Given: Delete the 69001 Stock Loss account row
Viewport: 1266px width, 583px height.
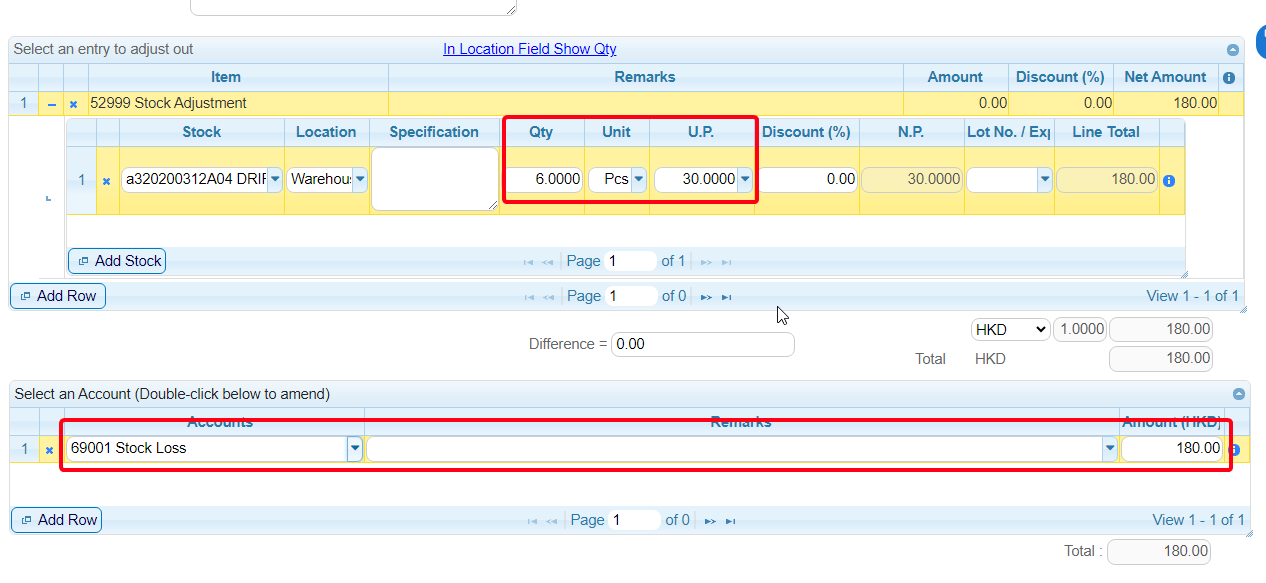Looking at the screenshot, I should coord(49,450).
